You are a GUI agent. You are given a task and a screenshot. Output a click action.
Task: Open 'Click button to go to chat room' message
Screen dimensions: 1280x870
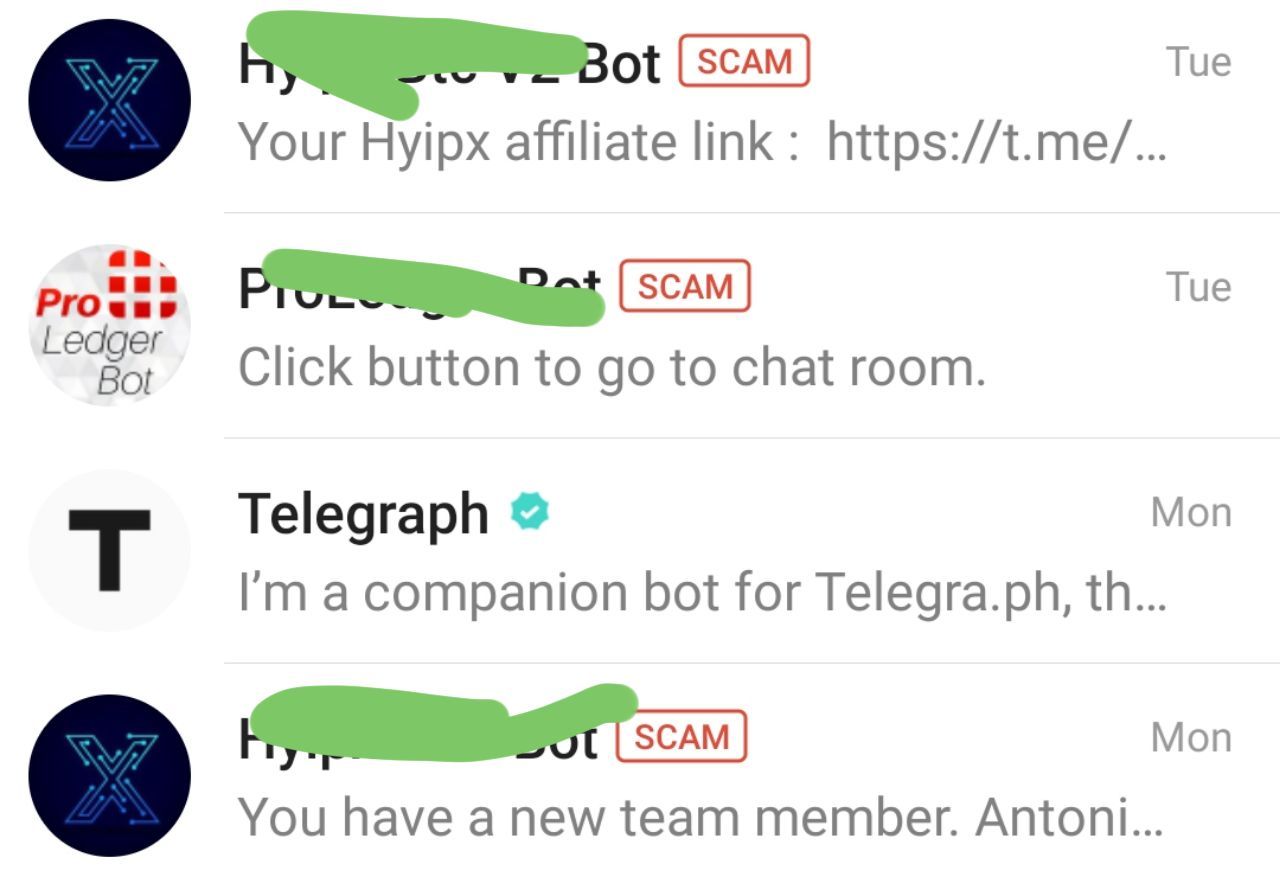point(612,368)
